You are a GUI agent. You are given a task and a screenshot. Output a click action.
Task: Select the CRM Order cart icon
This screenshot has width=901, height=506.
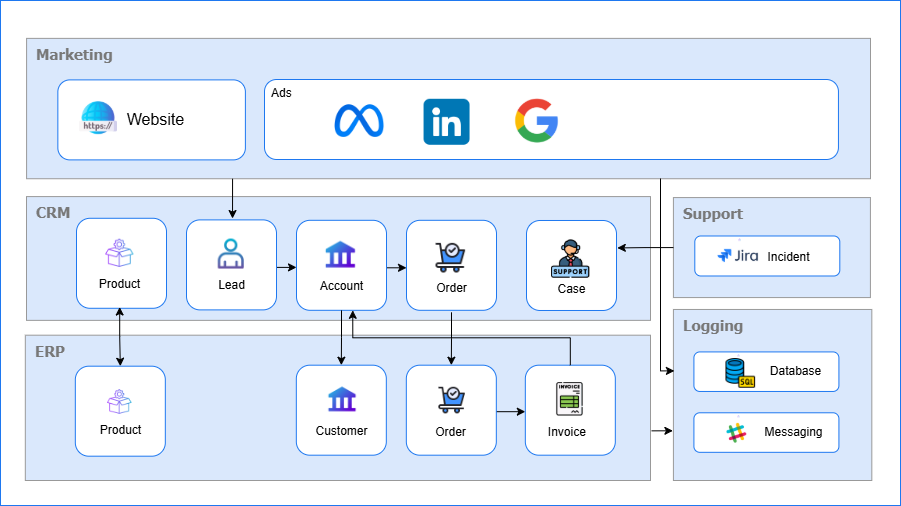pyautogui.click(x=450, y=257)
